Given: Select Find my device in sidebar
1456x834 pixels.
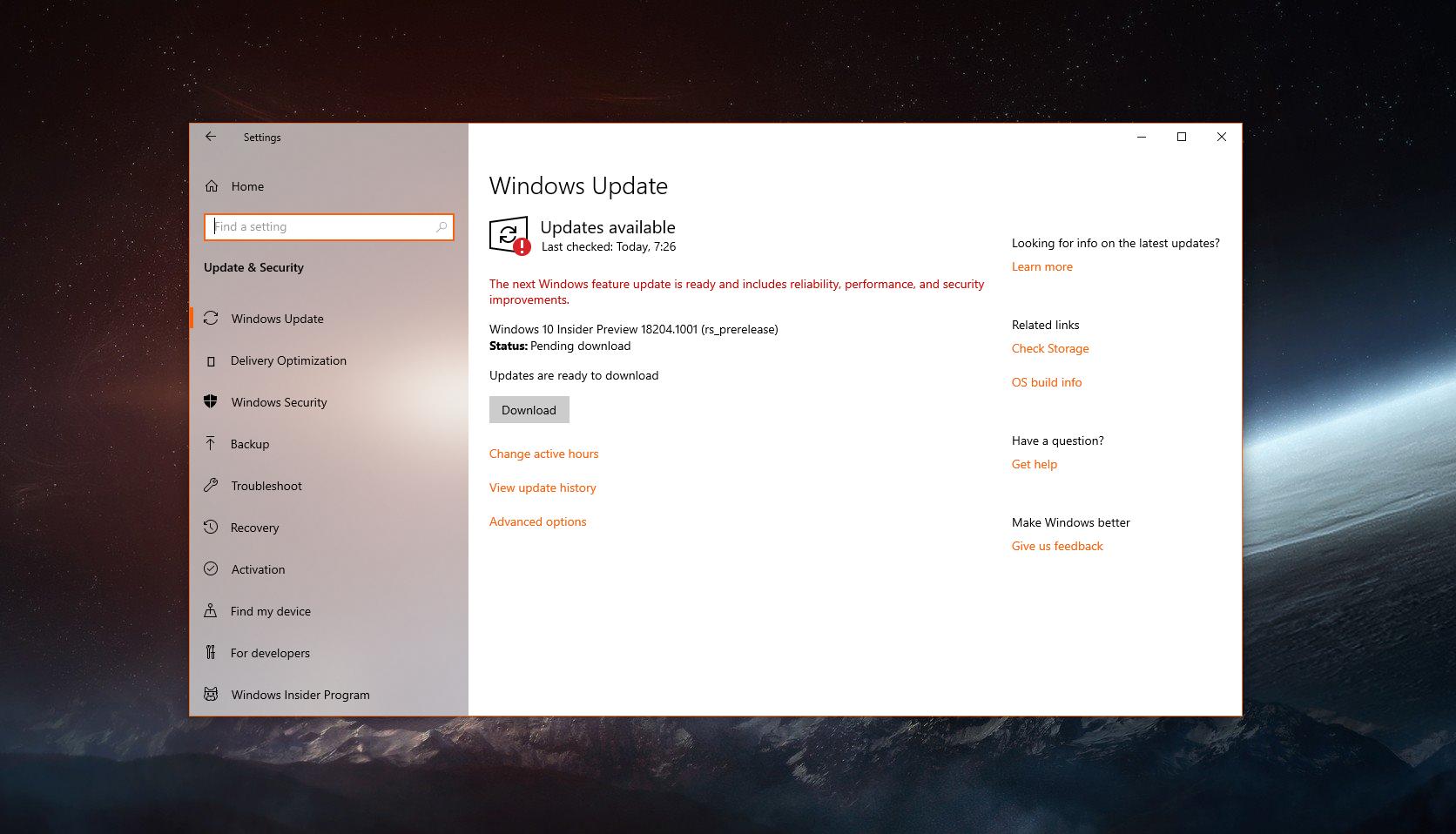Looking at the screenshot, I should [x=270, y=611].
